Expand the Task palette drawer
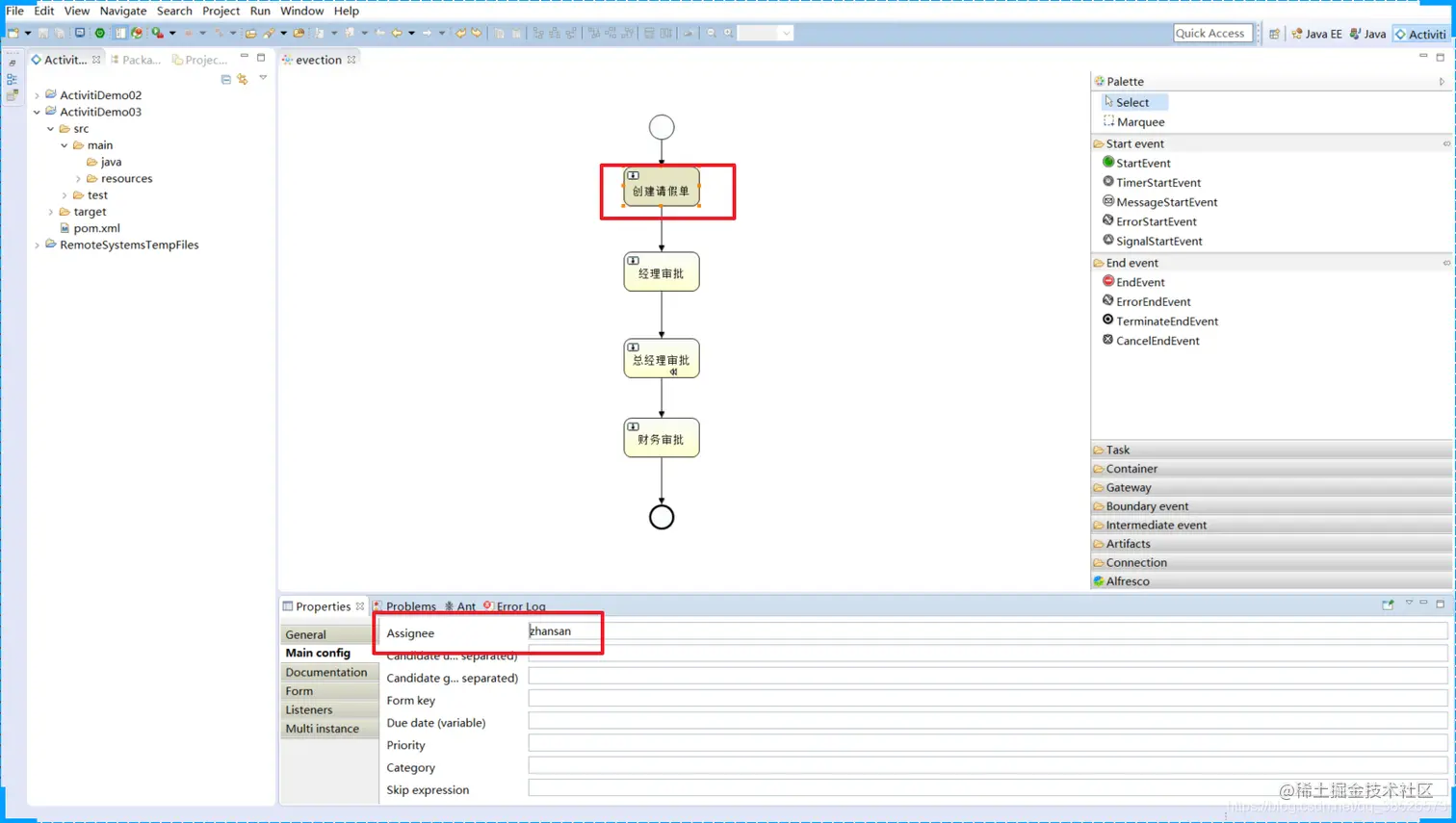This screenshot has width=1456, height=823. [x=1271, y=450]
